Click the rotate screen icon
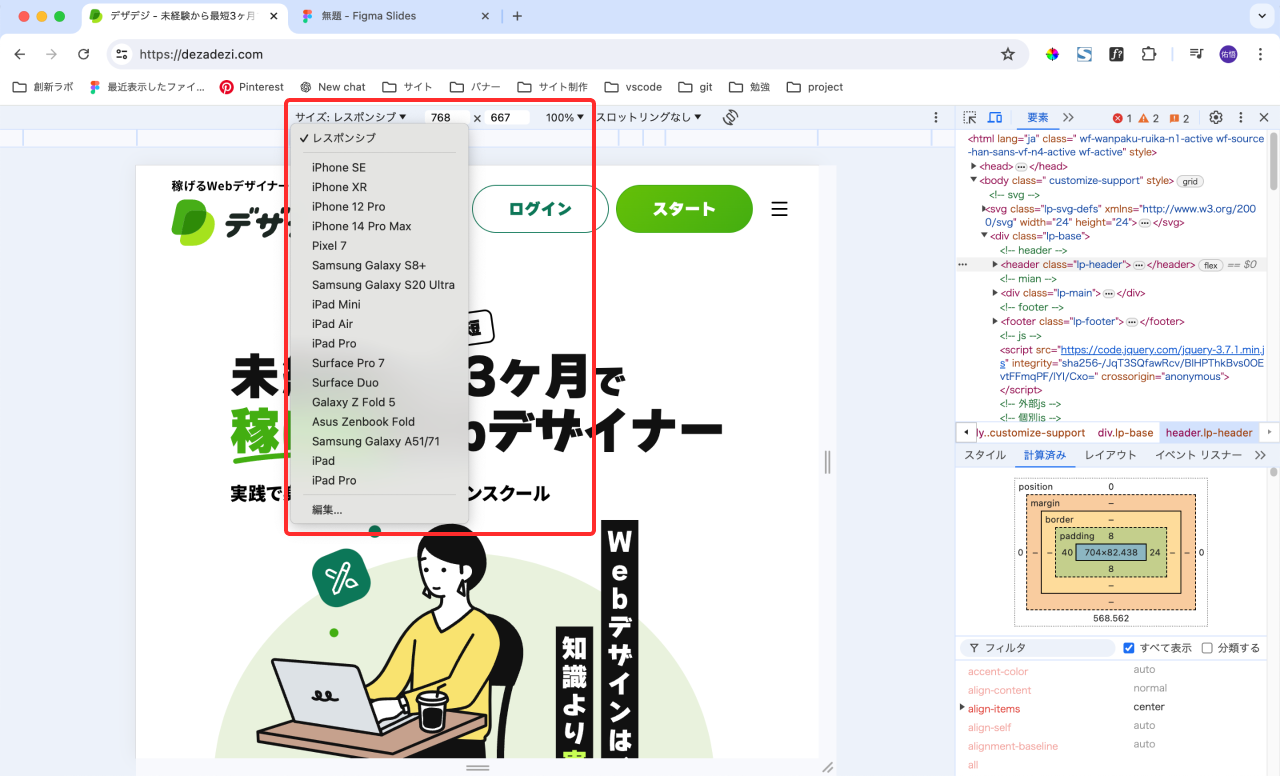1280x776 pixels. click(730, 117)
